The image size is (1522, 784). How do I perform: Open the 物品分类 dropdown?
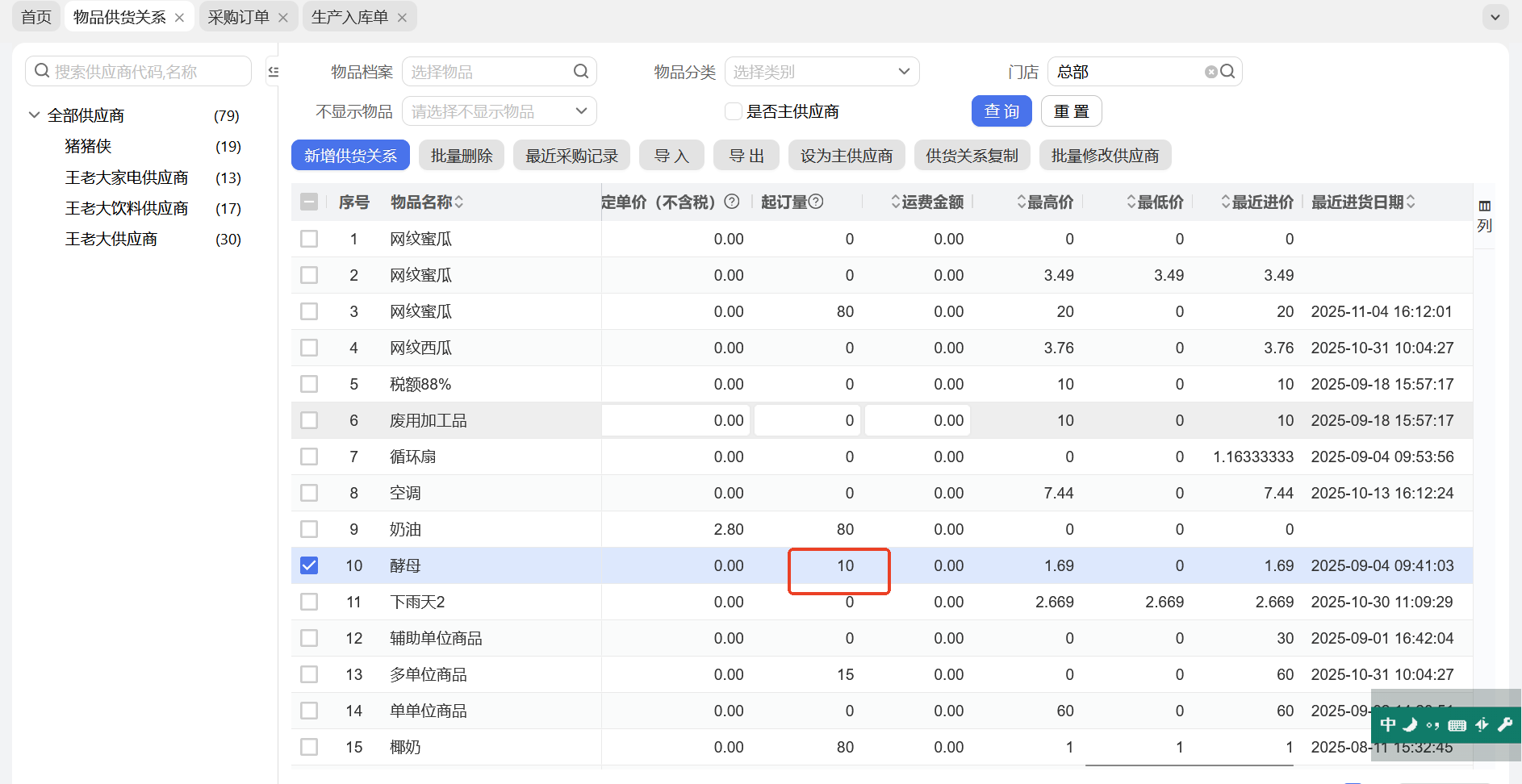822,72
